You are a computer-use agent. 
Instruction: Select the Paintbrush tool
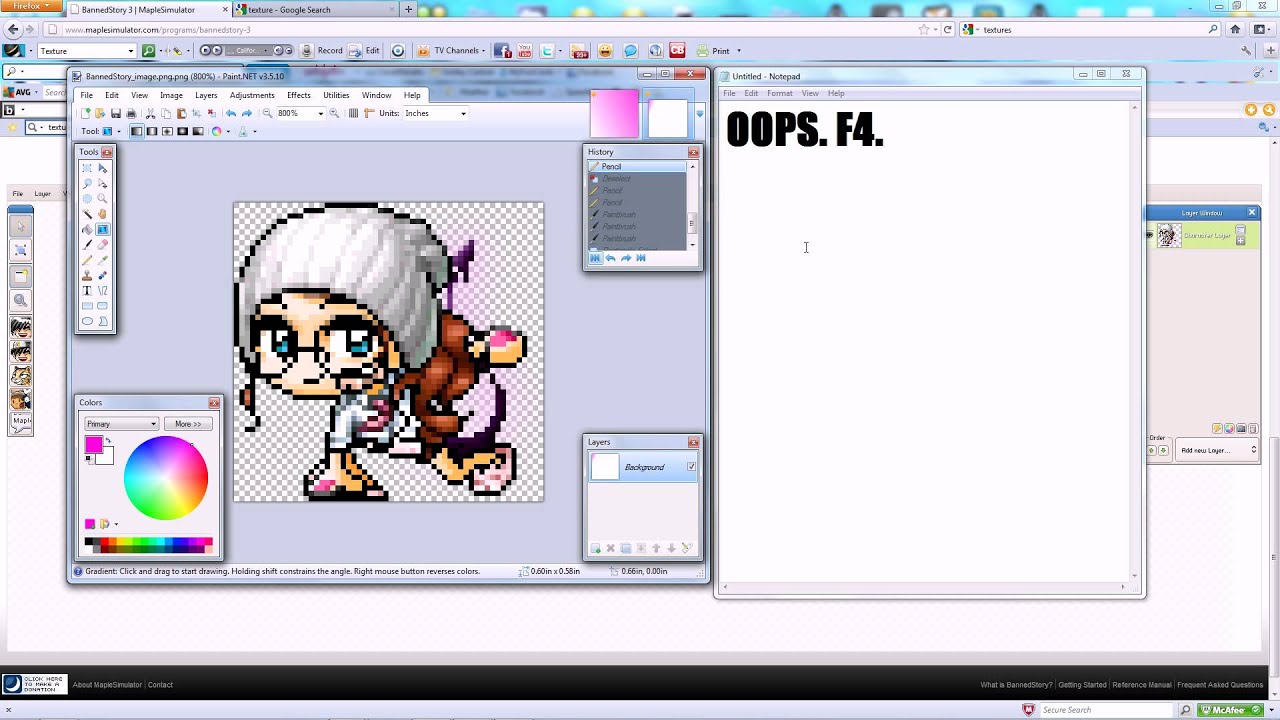(x=87, y=245)
